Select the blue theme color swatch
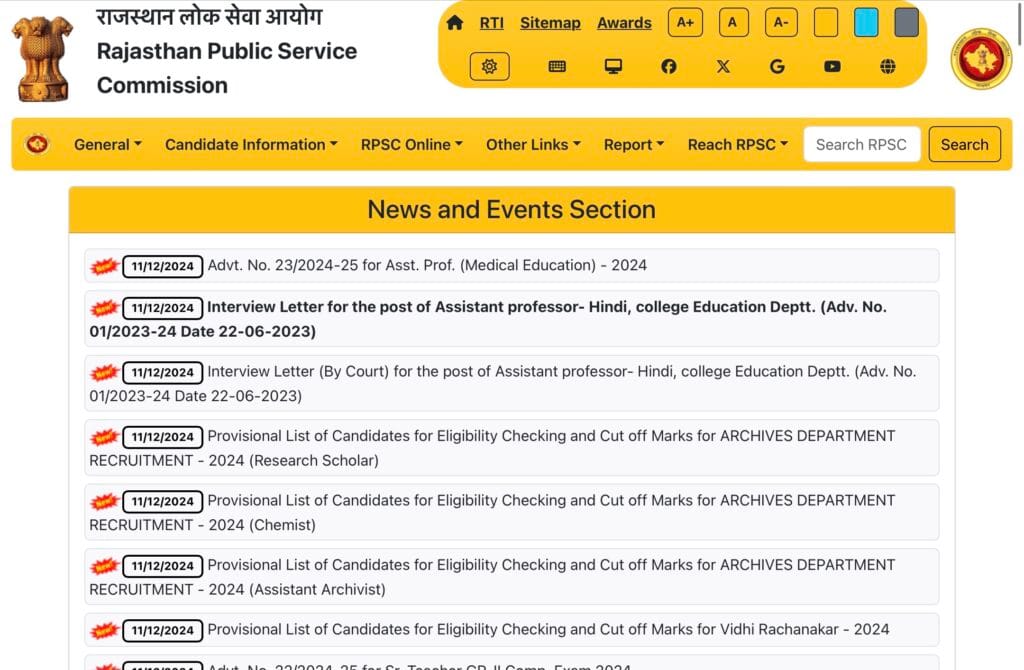The image size is (1024, 670). (866, 23)
